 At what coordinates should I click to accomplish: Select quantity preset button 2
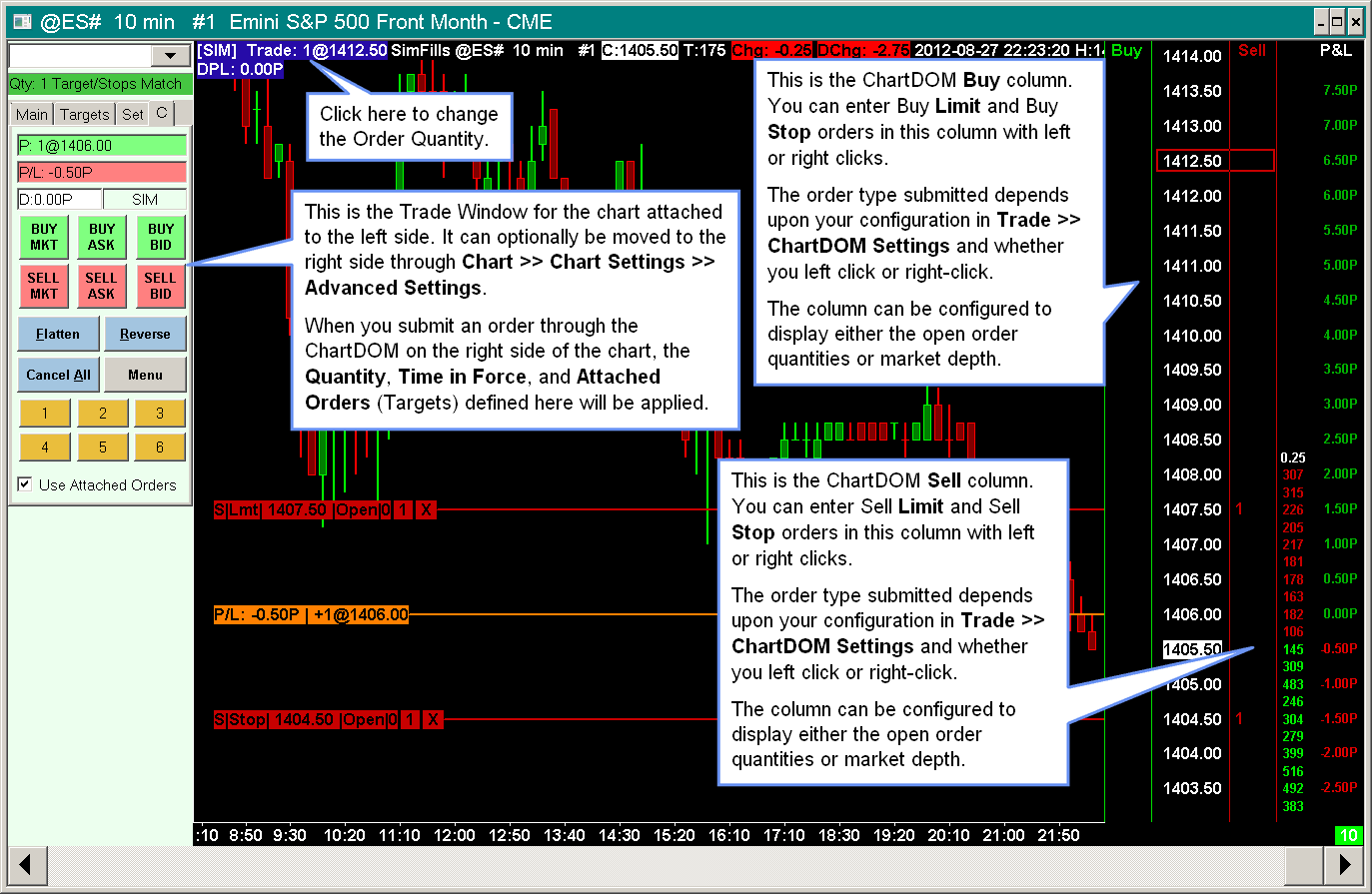[x=102, y=413]
